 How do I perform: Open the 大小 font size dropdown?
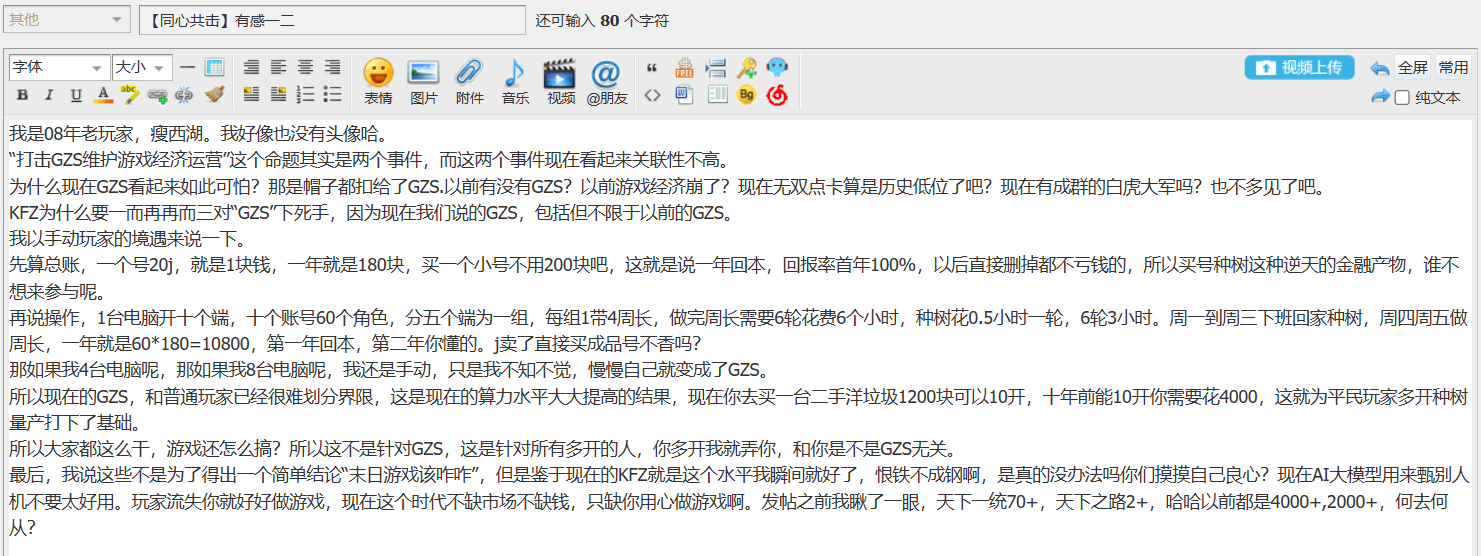point(142,68)
